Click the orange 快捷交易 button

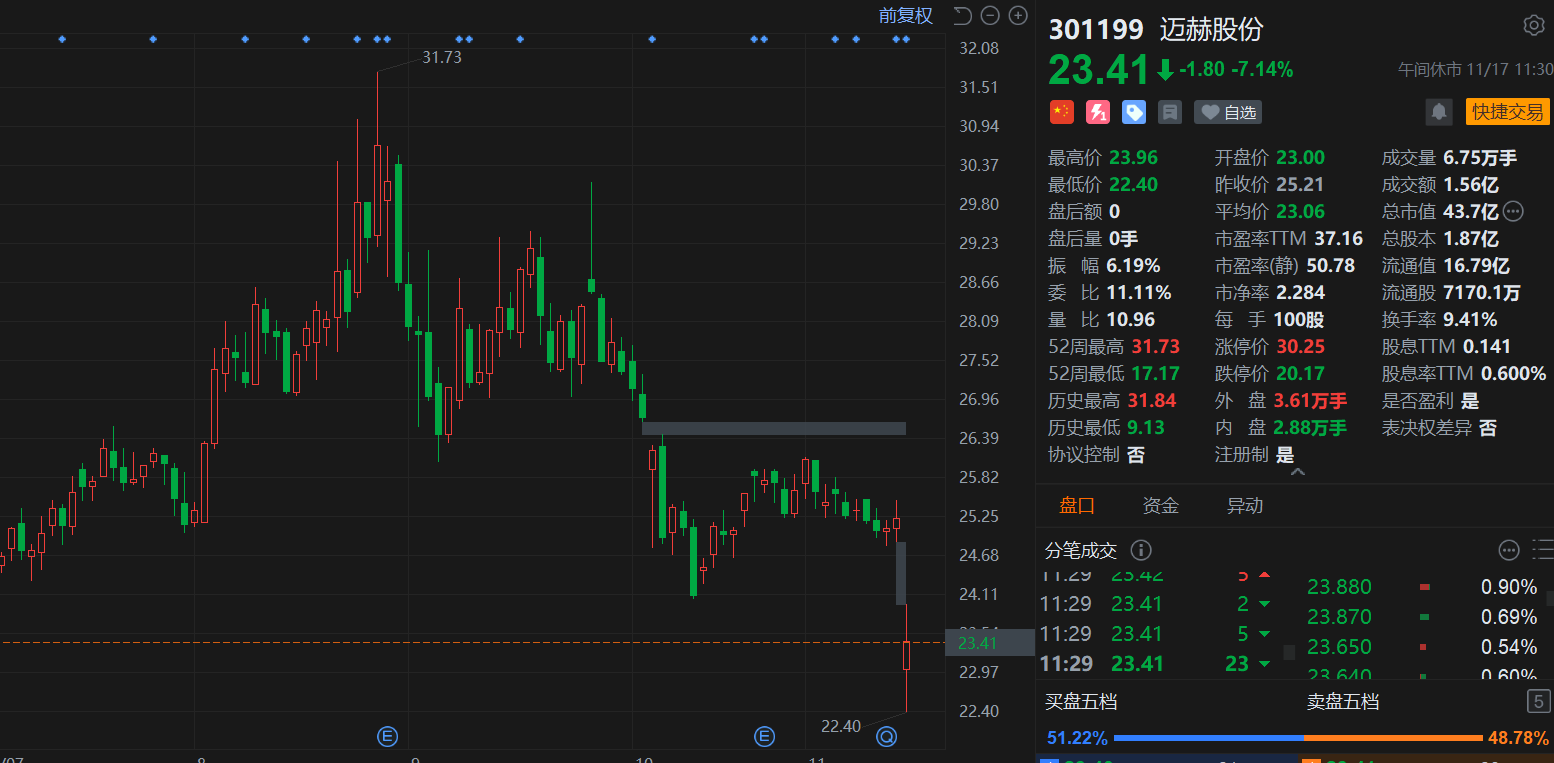1507,112
